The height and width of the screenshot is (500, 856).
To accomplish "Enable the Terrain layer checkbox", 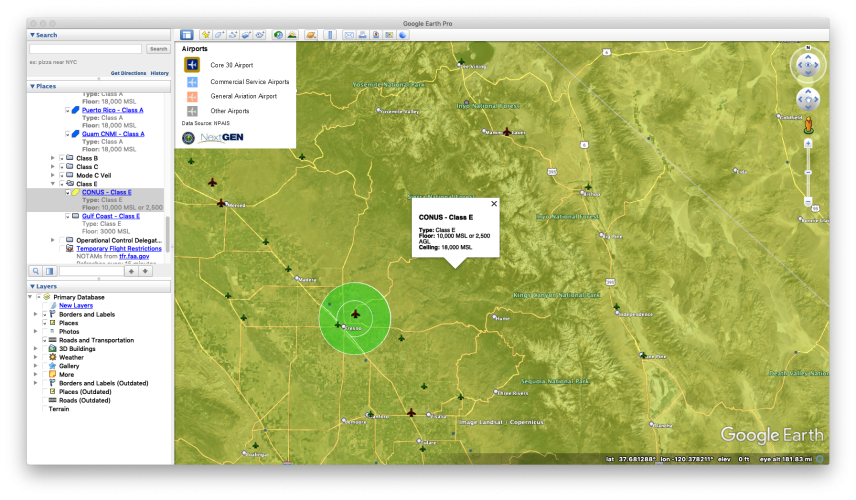I will click(45, 409).
